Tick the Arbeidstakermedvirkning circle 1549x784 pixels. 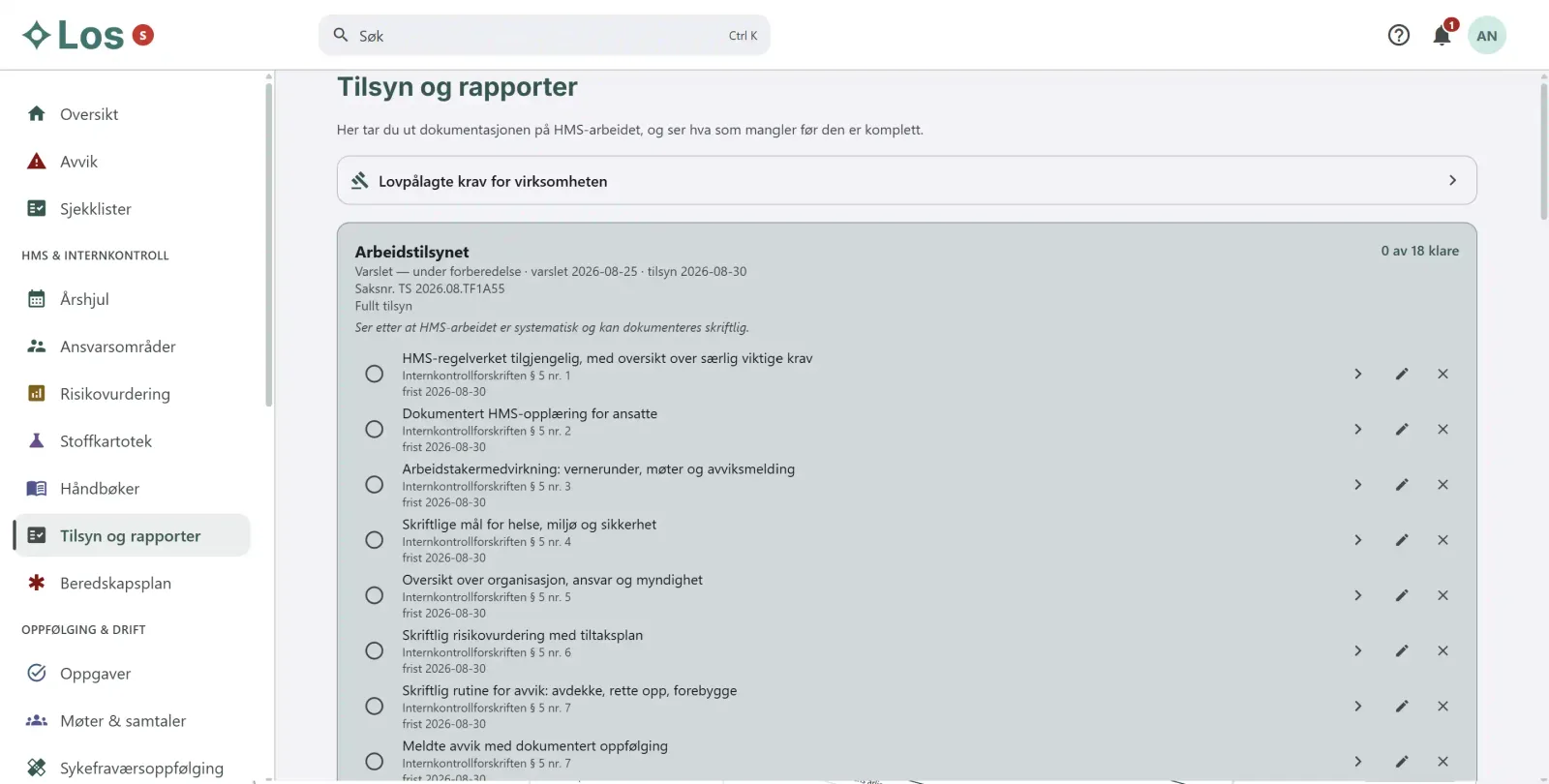click(x=375, y=484)
